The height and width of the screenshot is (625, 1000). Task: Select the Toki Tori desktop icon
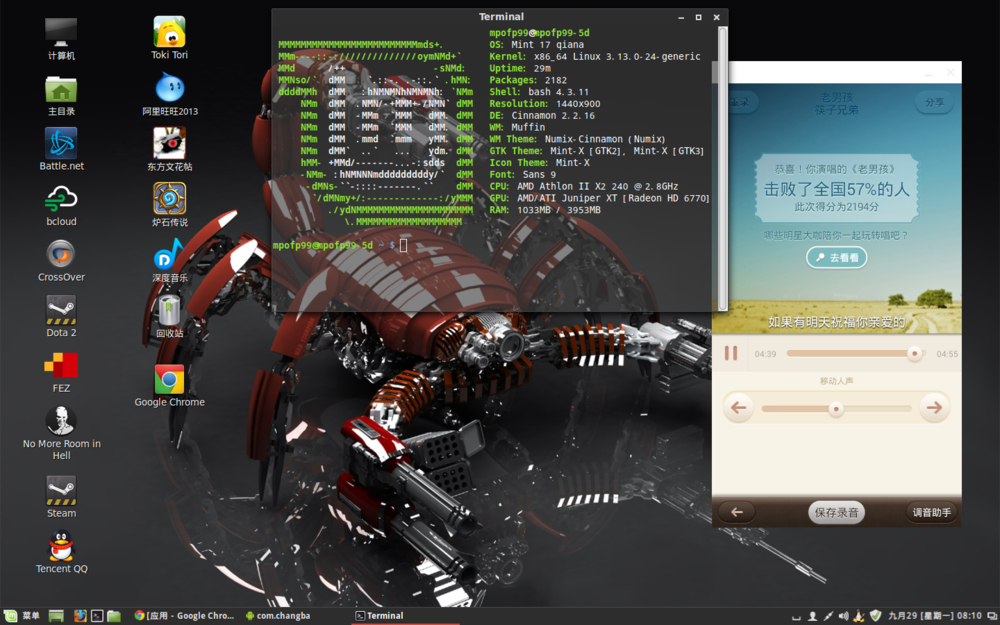point(170,38)
